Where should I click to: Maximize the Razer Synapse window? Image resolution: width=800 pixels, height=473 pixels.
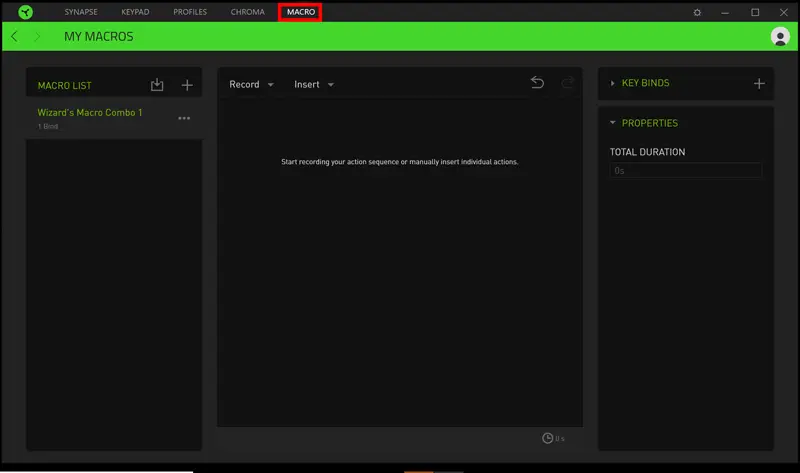(x=755, y=12)
